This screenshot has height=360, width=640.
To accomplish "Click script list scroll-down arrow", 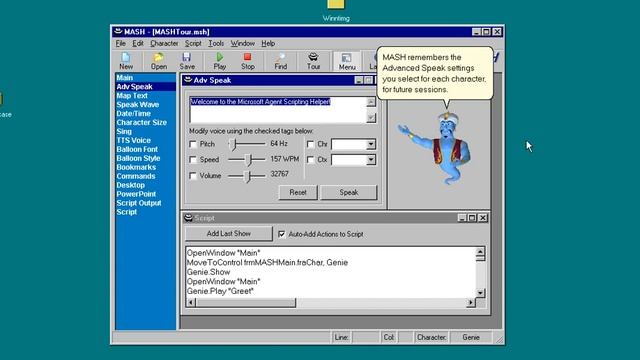I will [480, 293].
